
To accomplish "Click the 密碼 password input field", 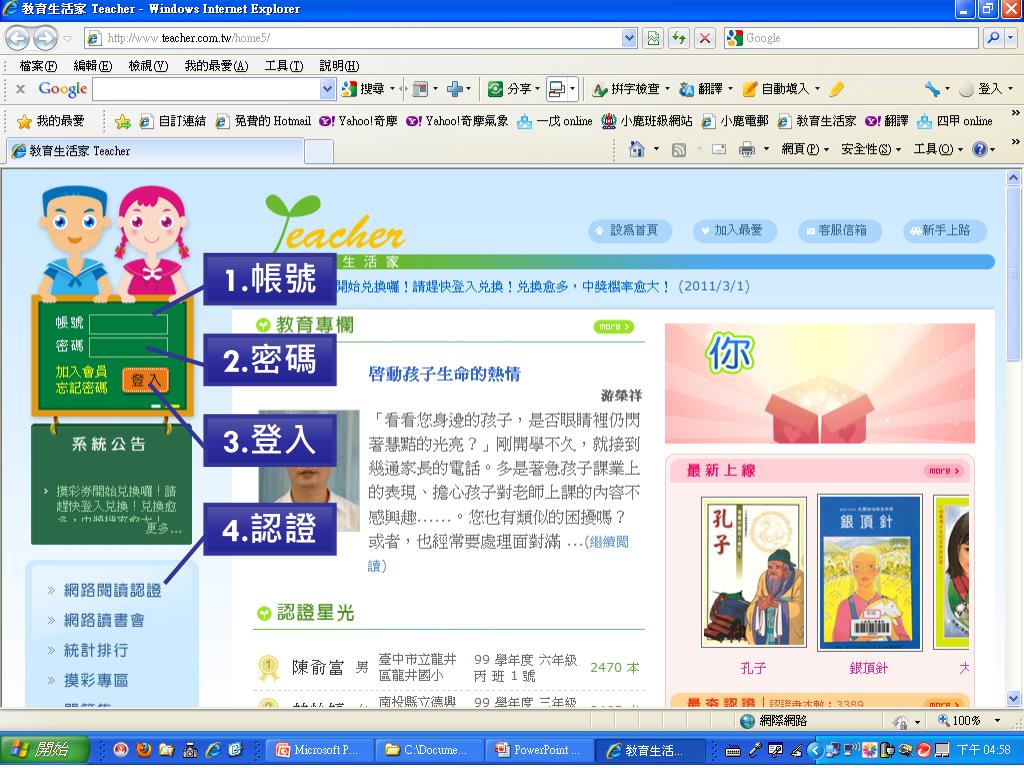I will [128, 347].
